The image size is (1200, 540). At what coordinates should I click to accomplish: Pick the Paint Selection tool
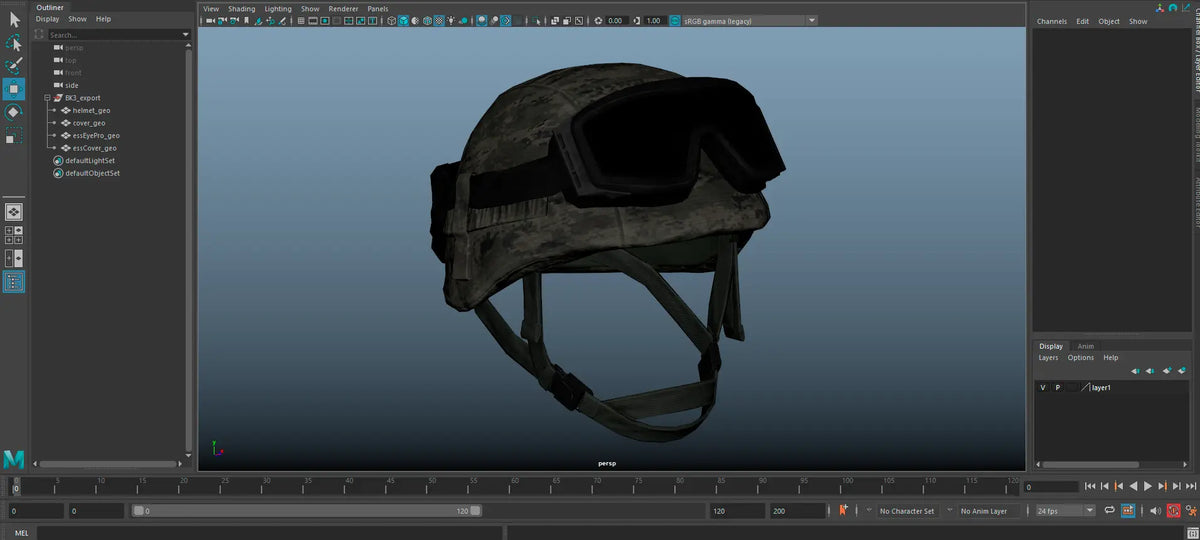(x=14, y=66)
